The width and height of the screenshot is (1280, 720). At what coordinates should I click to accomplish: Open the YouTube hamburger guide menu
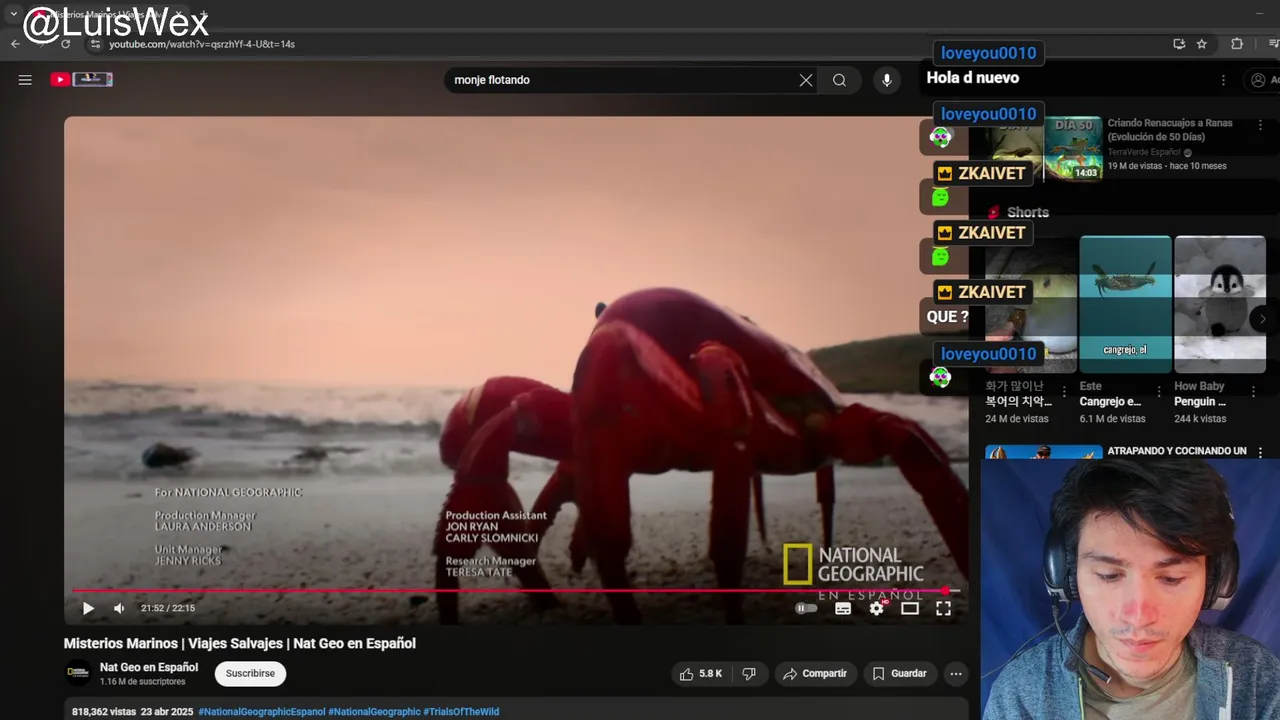[25, 80]
